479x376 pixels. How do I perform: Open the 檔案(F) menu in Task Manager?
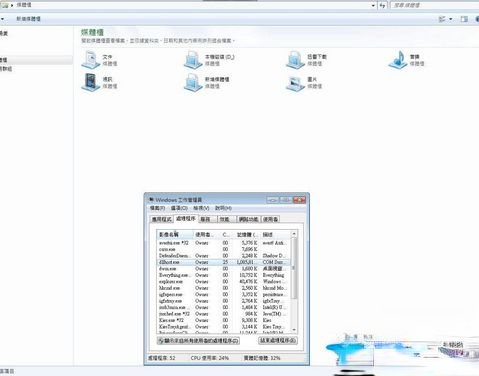tap(157, 208)
